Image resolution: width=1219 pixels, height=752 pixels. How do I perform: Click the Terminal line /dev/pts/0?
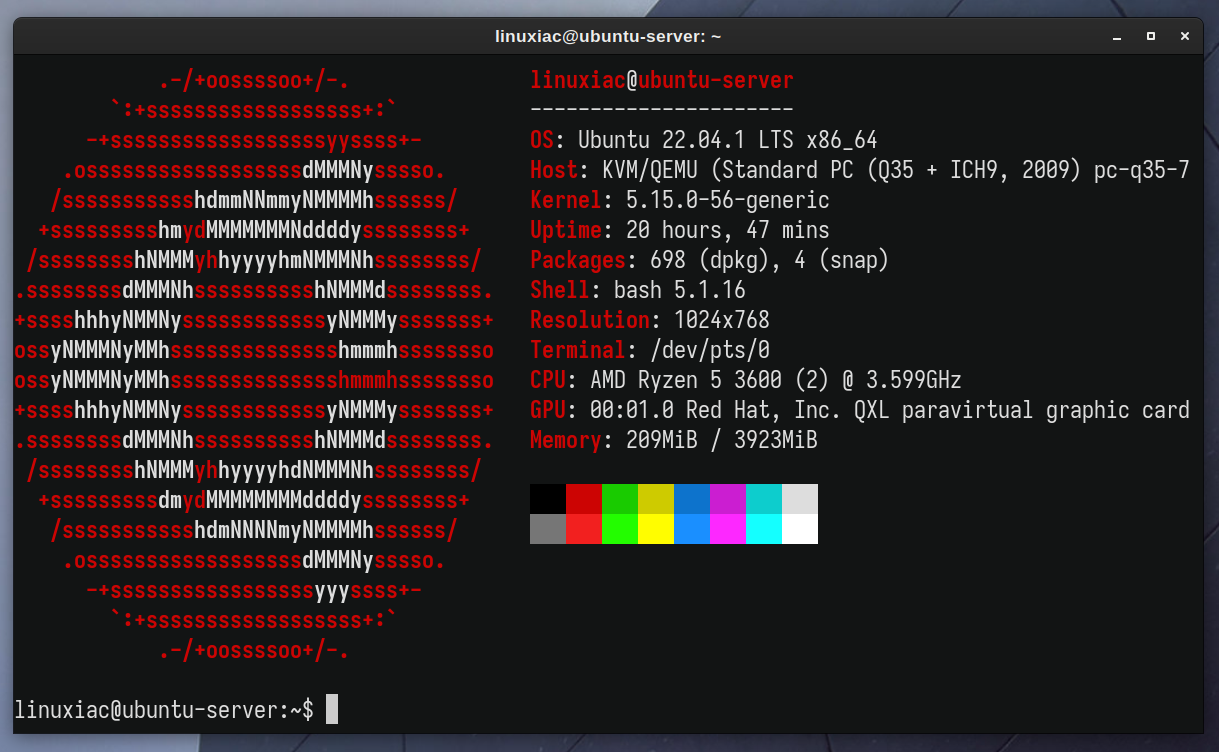[x=650, y=350]
